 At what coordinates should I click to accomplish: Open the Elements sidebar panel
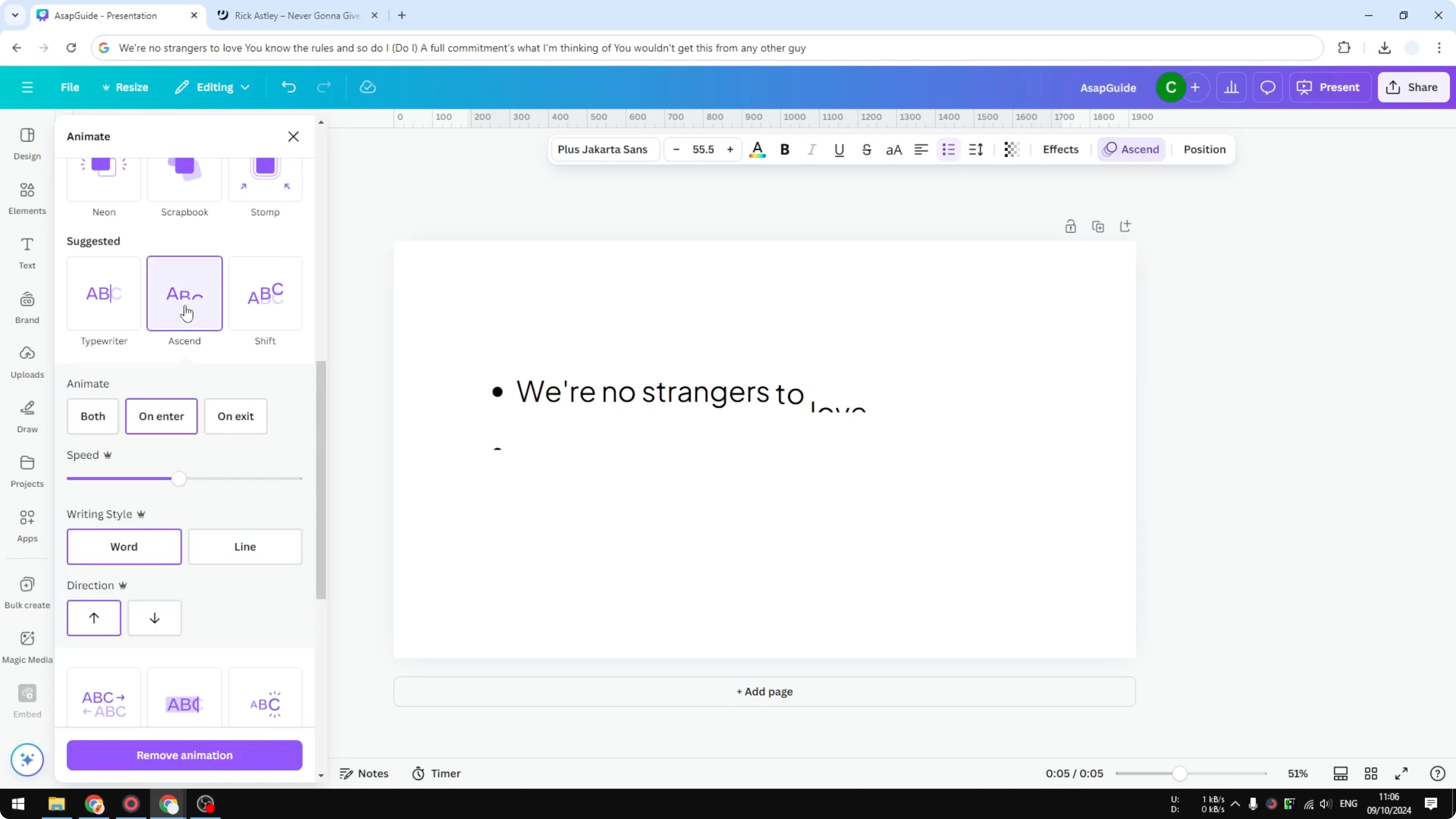coord(27,198)
